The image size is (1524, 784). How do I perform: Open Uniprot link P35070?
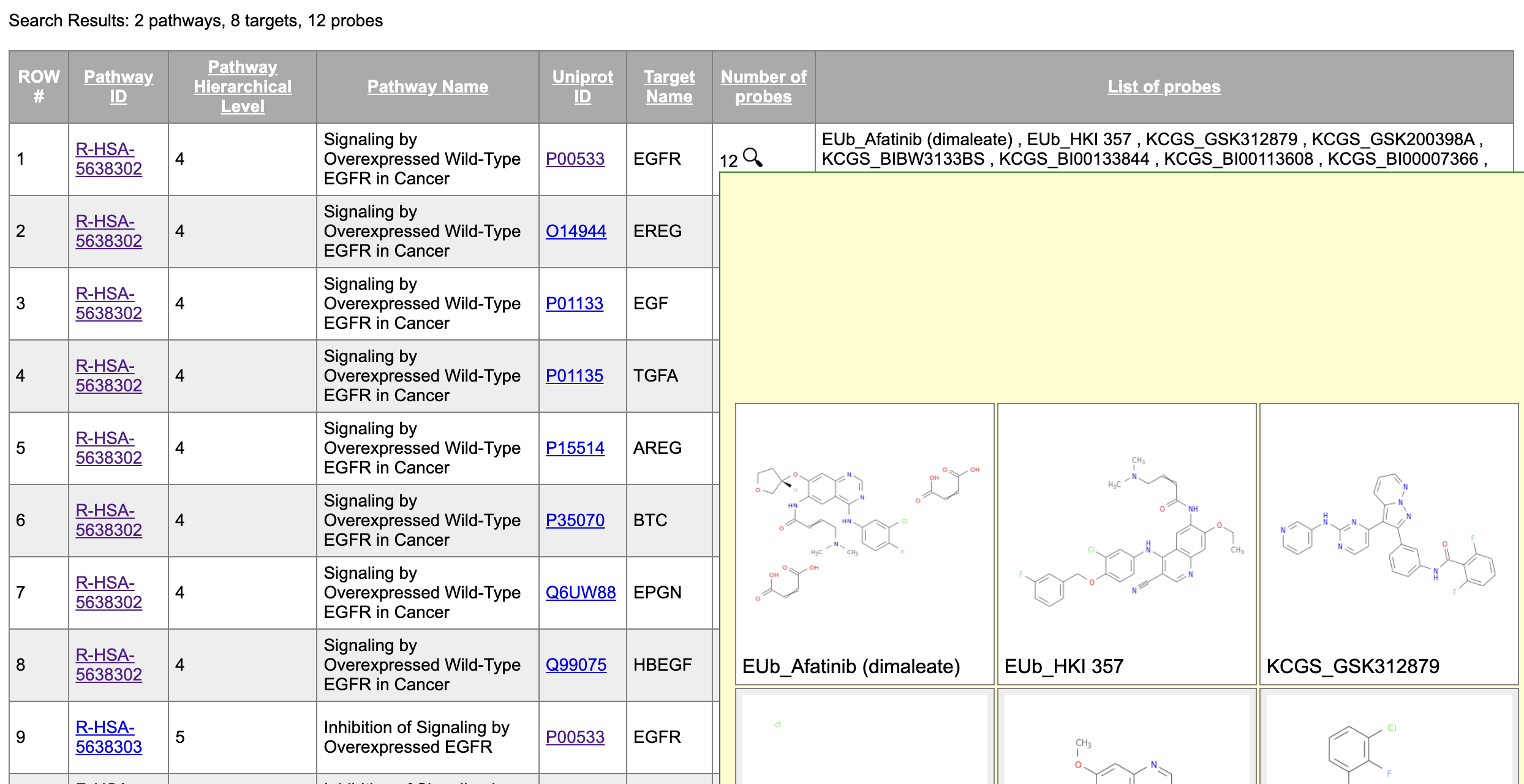[575, 520]
